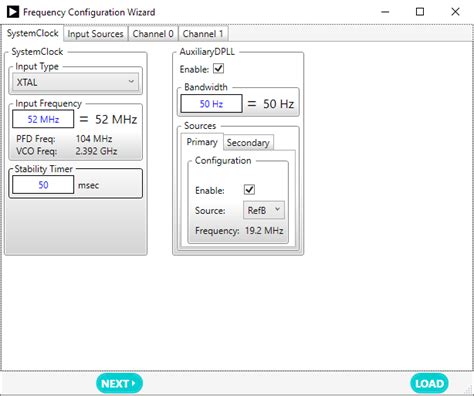Click the Stability Timer 50 field

tap(43, 185)
